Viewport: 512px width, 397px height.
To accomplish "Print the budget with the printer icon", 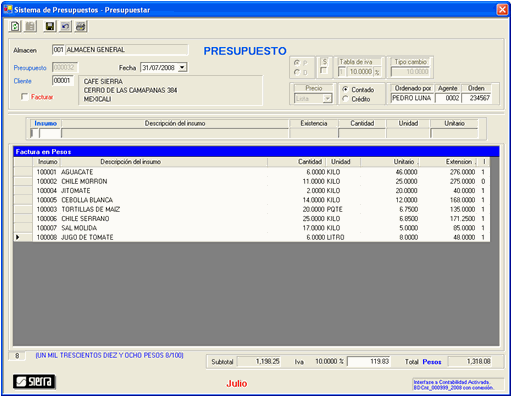I will click(x=81, y=26).
